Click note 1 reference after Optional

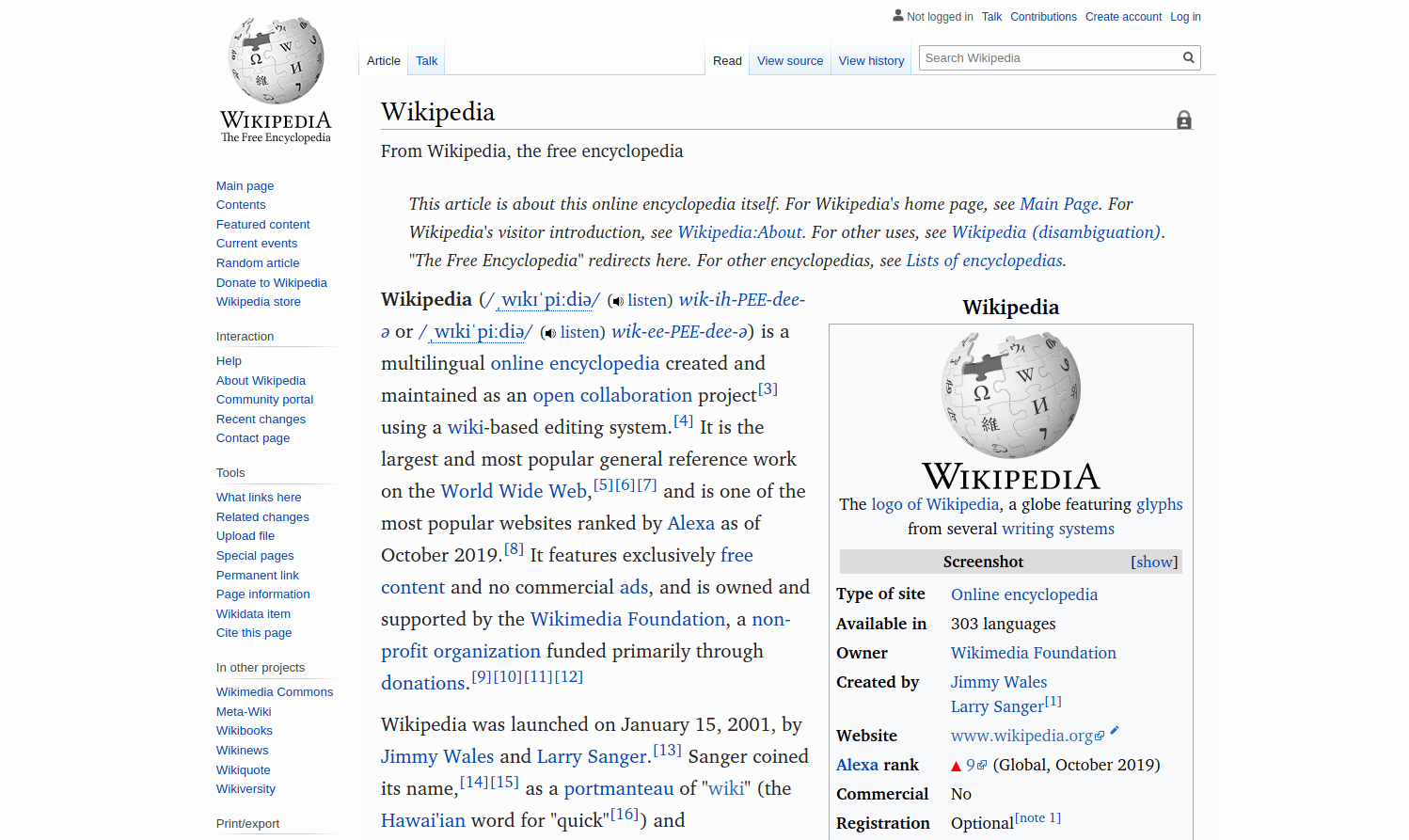(x=1038, y=817)
